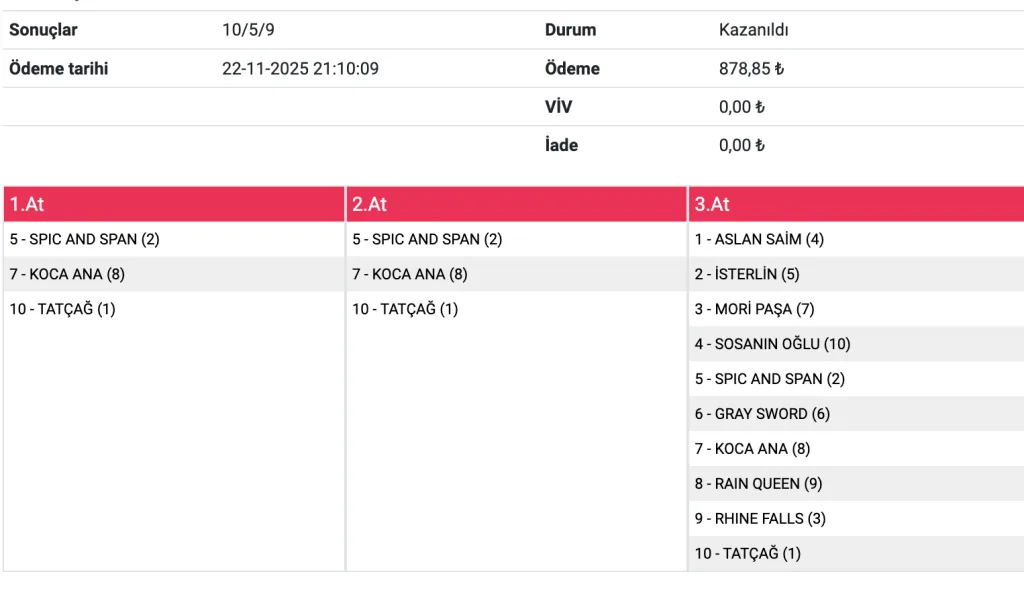Select TATÇAĞ in the 2.At column
Screen dimensions: 1024x607
pyautogui.click(x=405, y=309)
